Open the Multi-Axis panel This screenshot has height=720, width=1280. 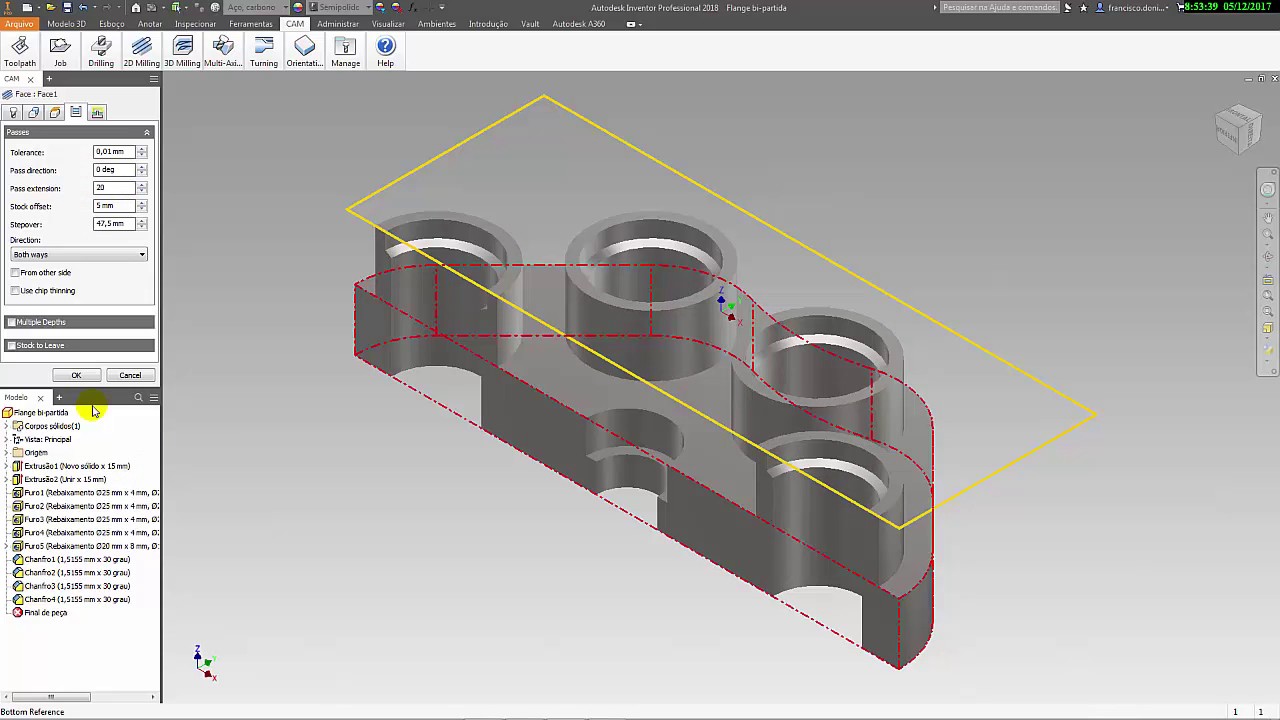pyautogui.click(x=223, y=52)
